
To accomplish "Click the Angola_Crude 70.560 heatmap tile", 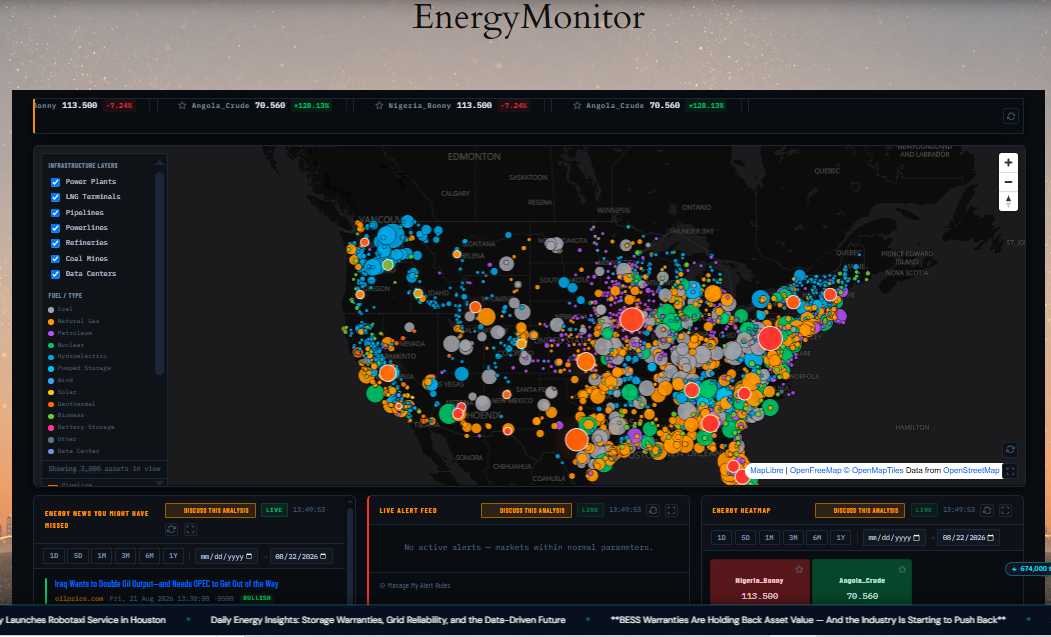I will (861, 581).
